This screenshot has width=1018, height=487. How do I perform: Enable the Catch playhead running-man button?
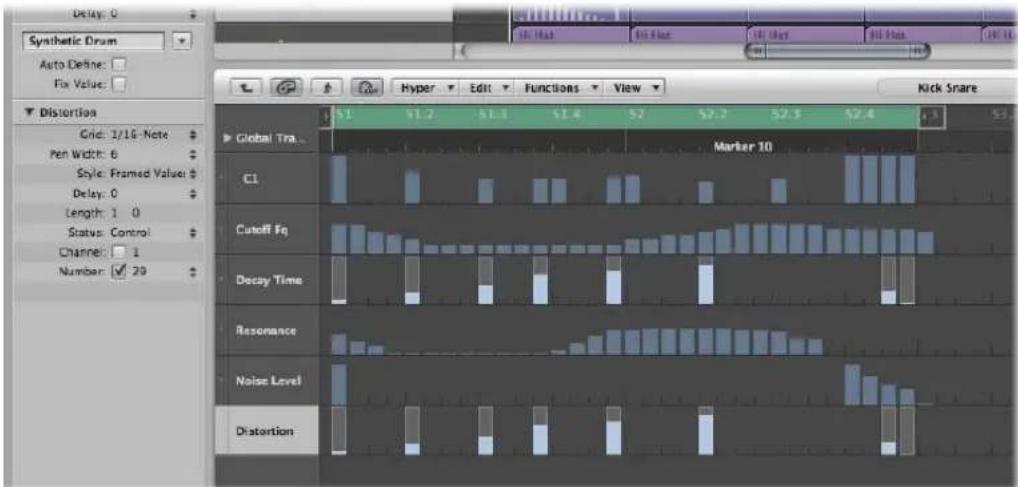tap(327, 87)
